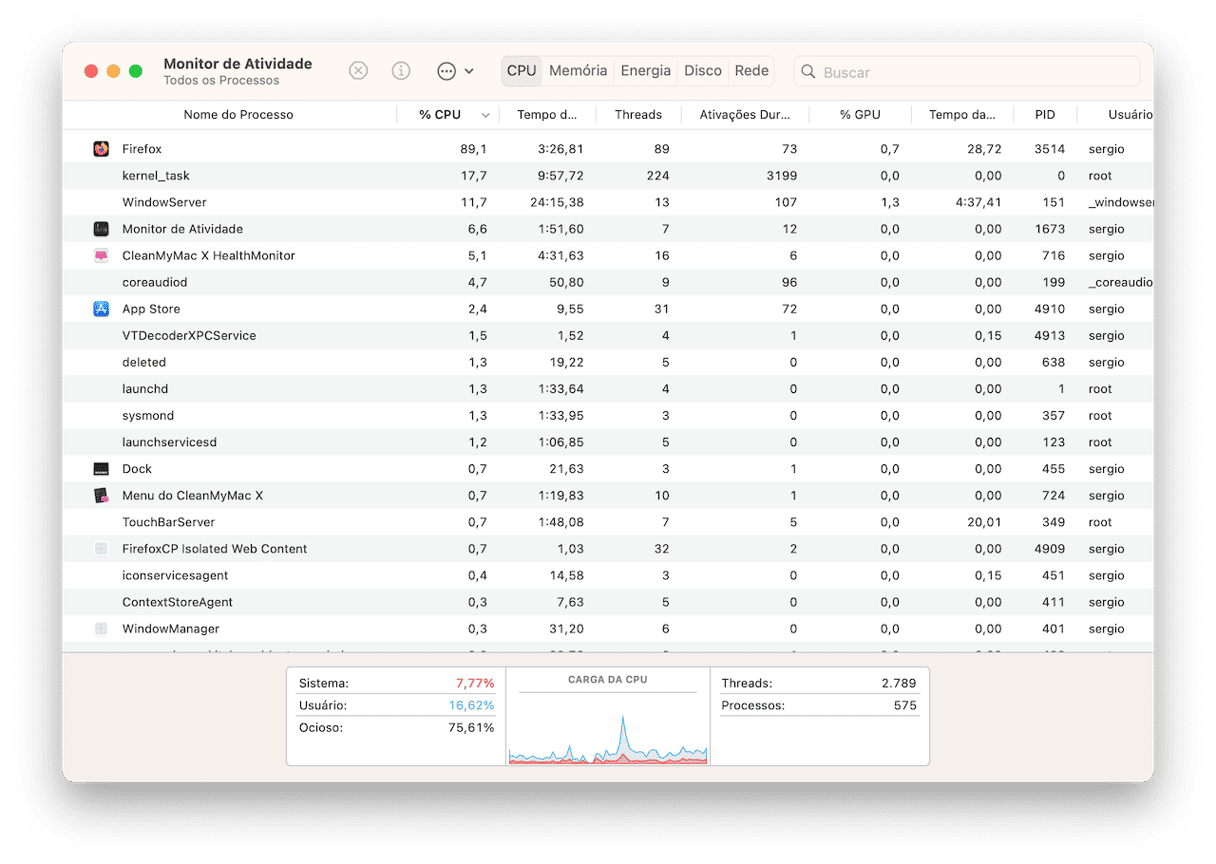The width and height of the screenshot is (1216, 864).
Task: Select the kernel_task process row
Action: (x=608, y=176)
